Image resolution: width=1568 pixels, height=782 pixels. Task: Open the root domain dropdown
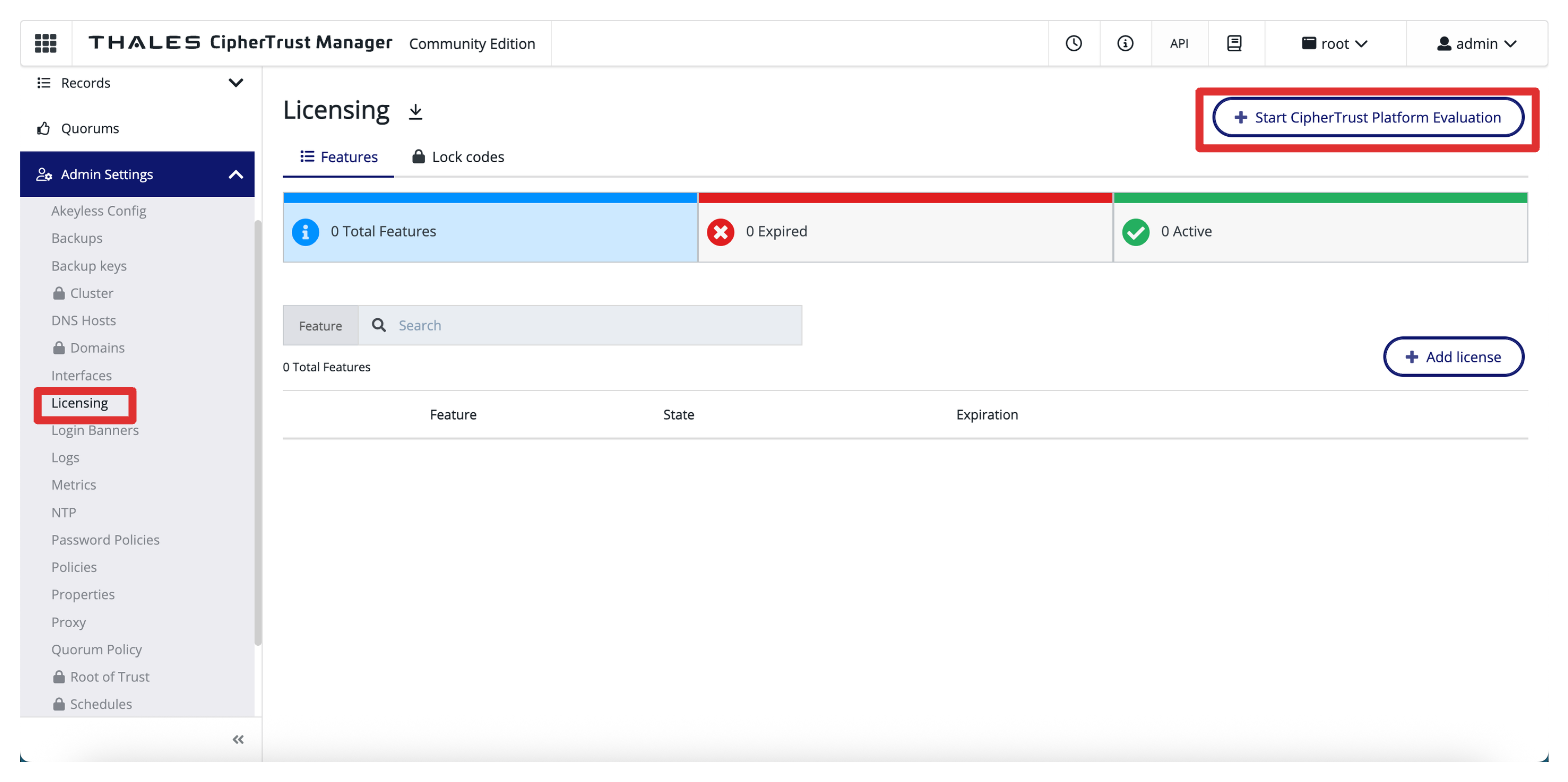coord(1334,44)
